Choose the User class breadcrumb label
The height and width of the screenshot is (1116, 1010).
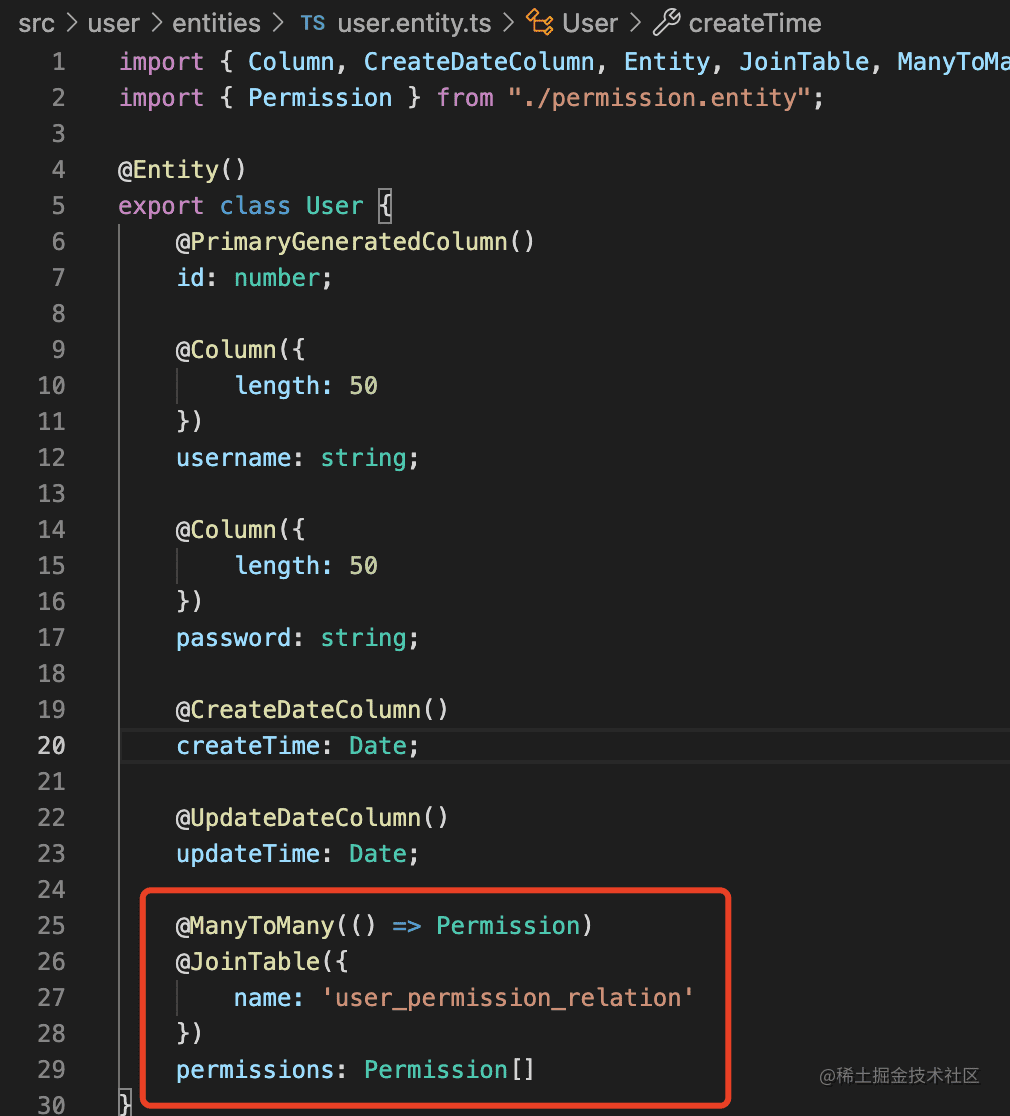tap(590, 23)
